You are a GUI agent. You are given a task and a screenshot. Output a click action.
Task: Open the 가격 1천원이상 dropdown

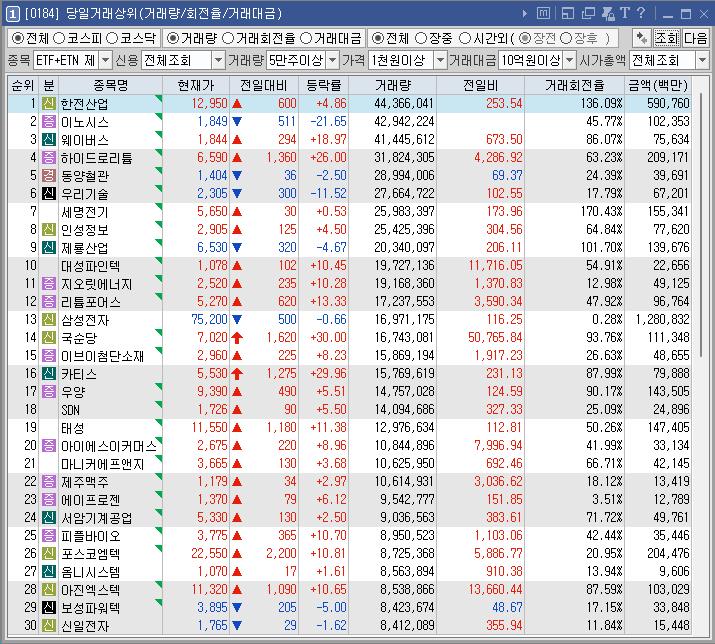click(x=440, y=60)
